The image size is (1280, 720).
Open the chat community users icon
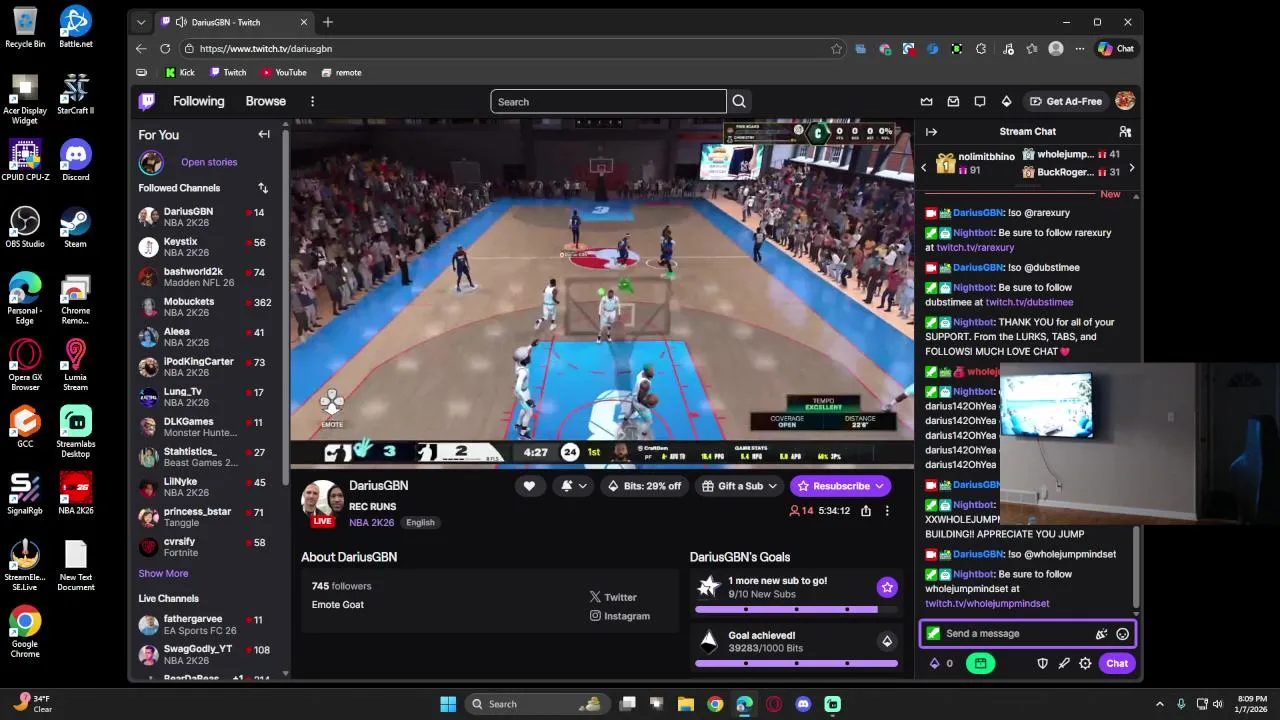(x=1125, y=131)
